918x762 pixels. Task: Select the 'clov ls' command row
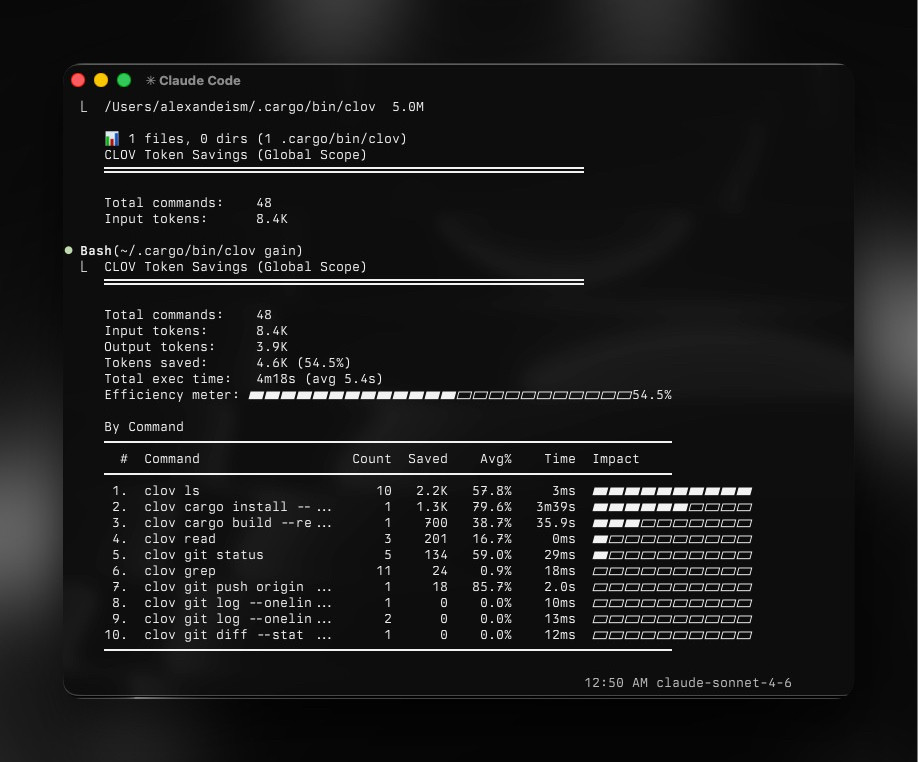428,490
